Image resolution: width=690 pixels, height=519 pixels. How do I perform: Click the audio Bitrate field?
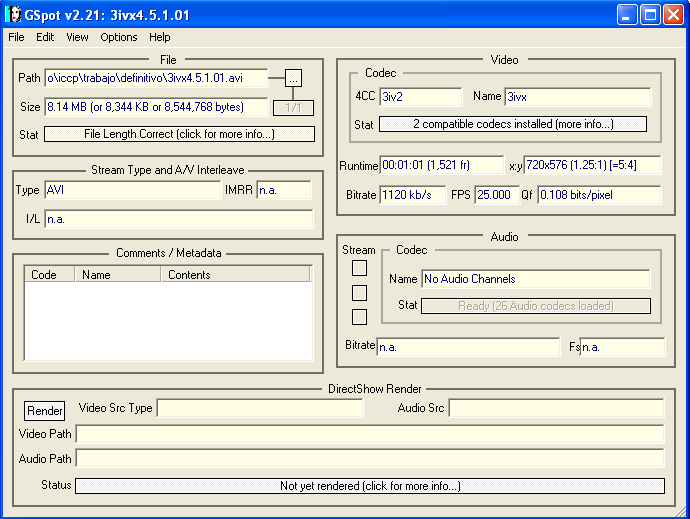click(x=468, y=347)
